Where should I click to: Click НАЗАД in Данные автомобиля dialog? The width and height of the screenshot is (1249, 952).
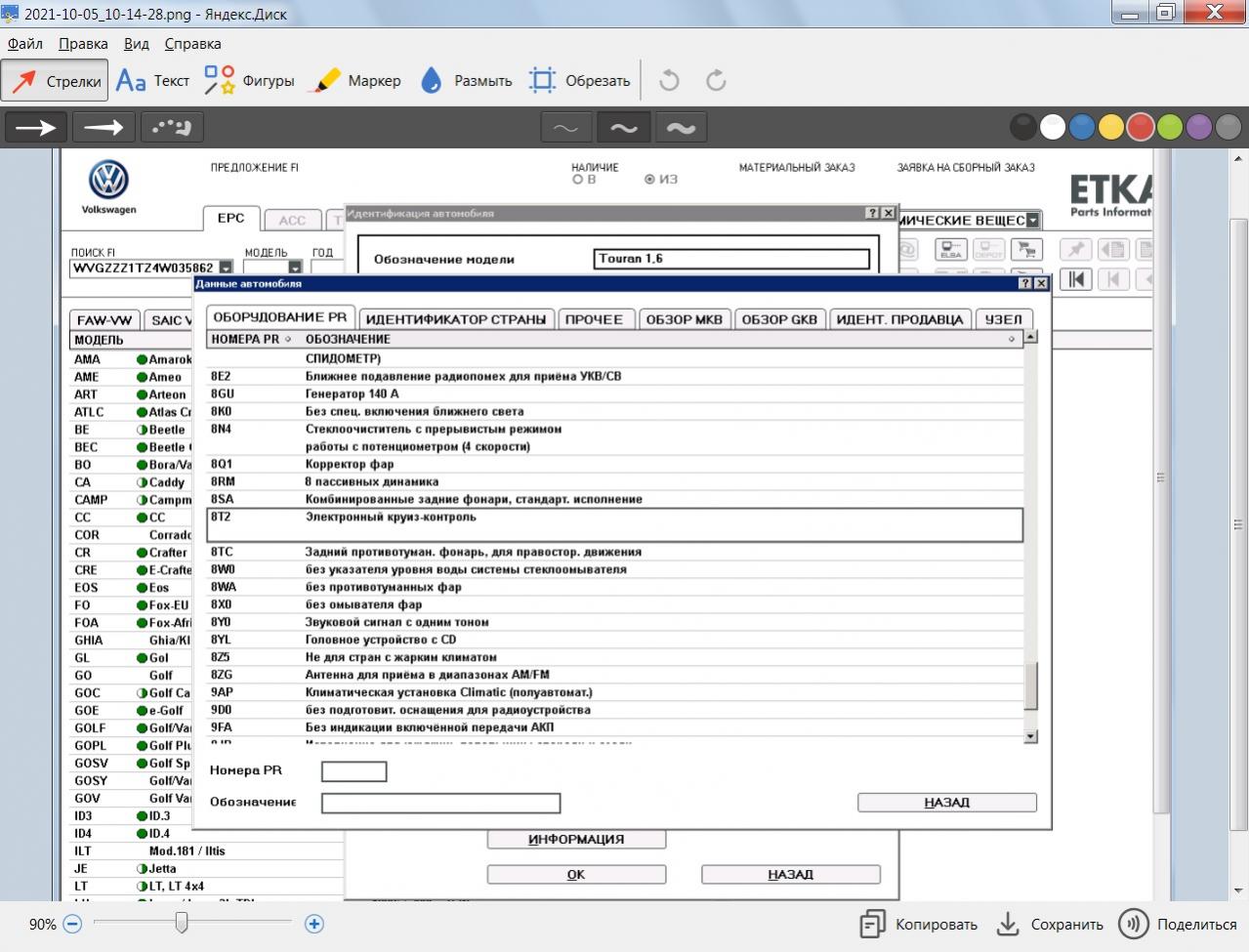tap(947, 803)
